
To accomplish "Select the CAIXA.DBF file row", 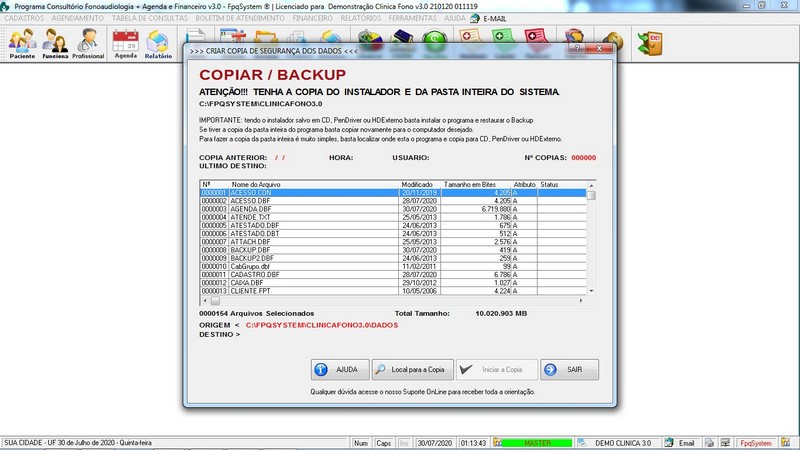I will click(x=393, y=283).
